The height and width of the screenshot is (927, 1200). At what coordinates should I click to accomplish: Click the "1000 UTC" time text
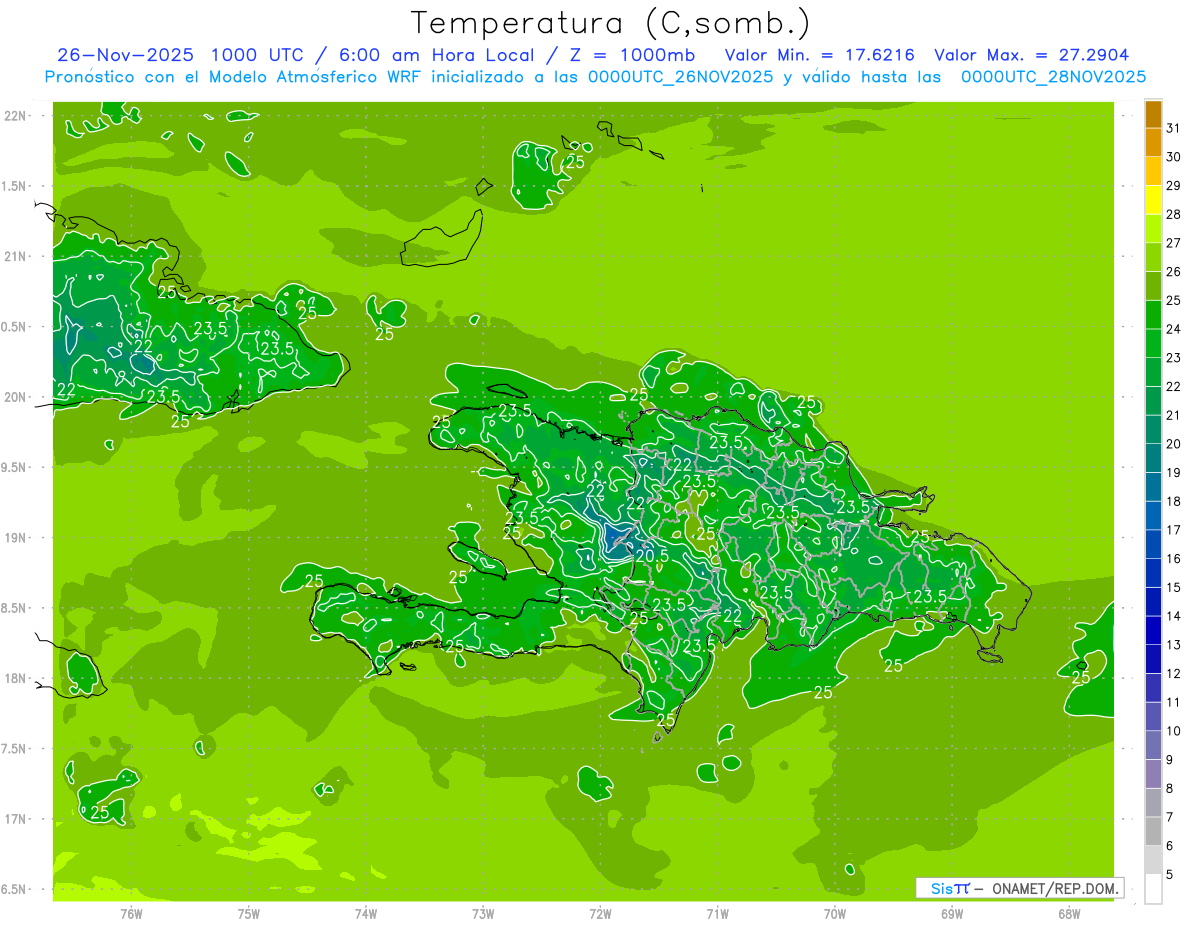[x=257, y=55]
